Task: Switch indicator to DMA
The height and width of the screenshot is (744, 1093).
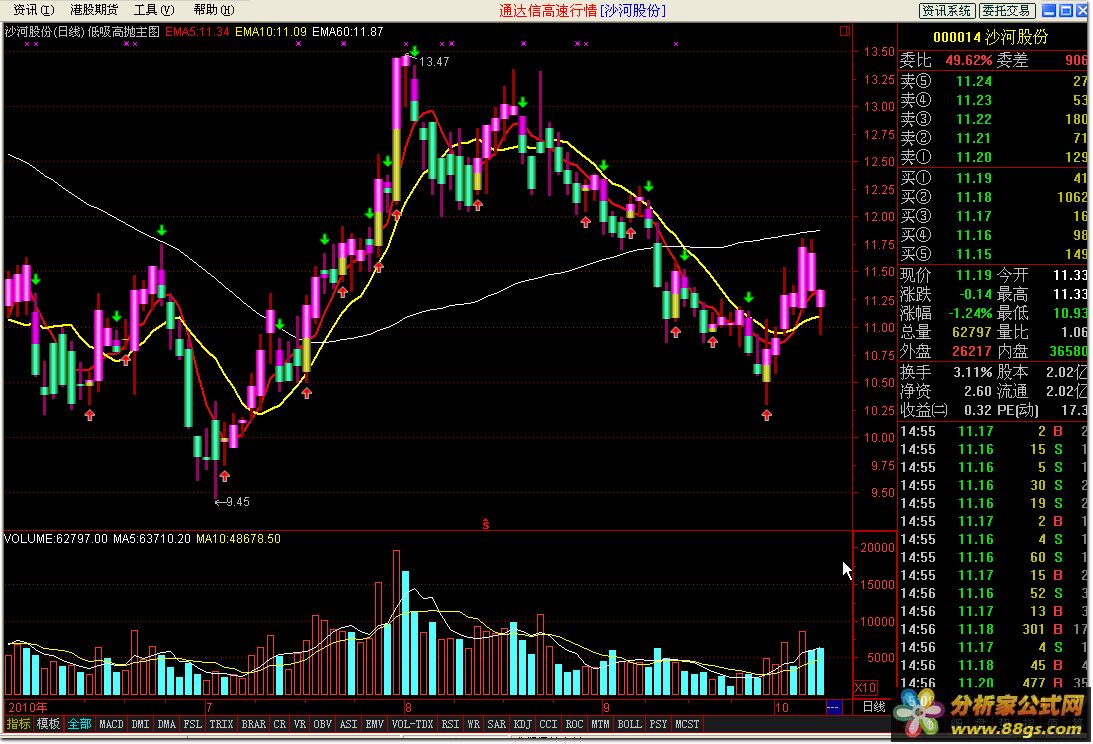Action: 167,724
